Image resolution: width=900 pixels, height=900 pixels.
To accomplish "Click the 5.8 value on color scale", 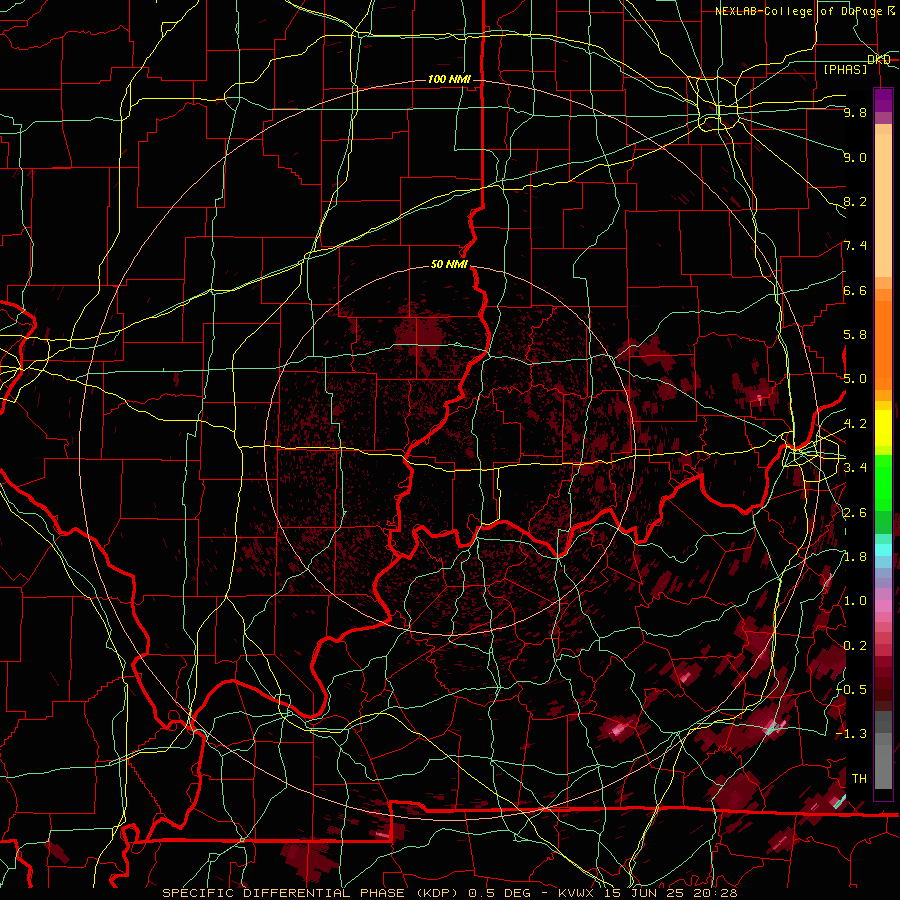I will tap(855, 335).
